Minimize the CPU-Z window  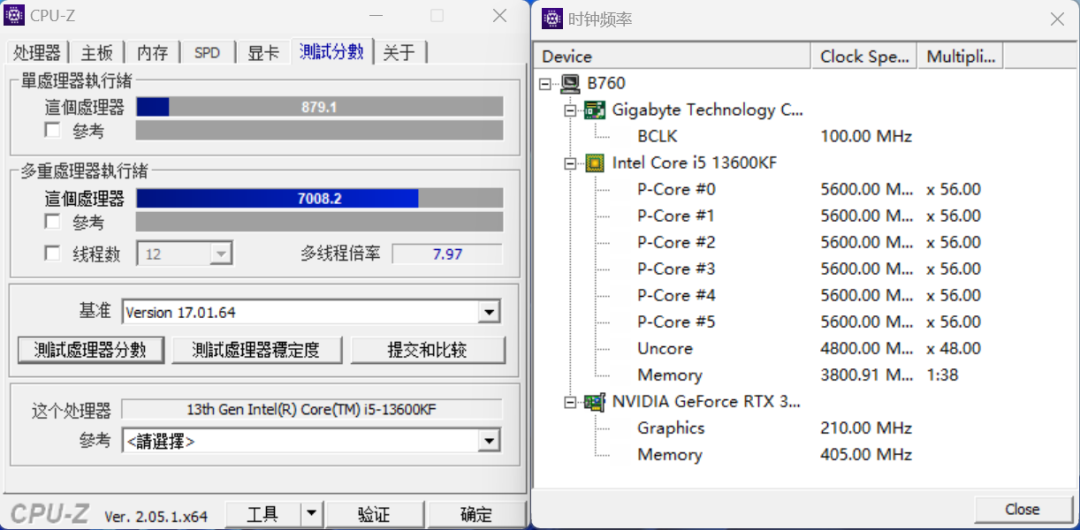click(x=376, y=15)
